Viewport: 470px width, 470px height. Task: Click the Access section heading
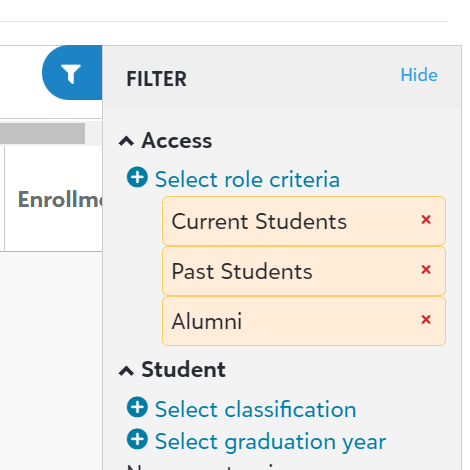(x=177, y=141)
